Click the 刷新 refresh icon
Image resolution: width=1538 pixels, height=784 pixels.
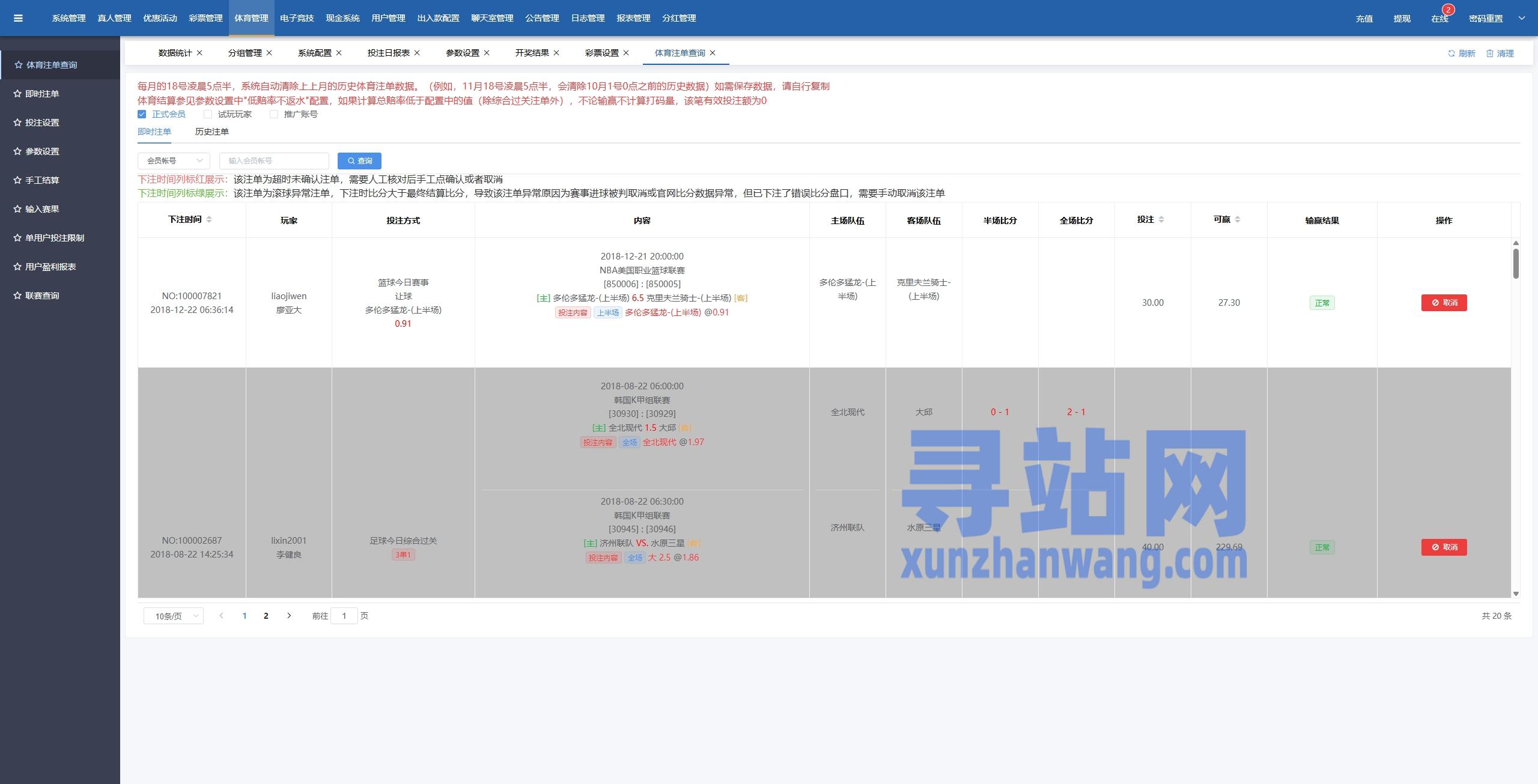(x=1451, y=53)
